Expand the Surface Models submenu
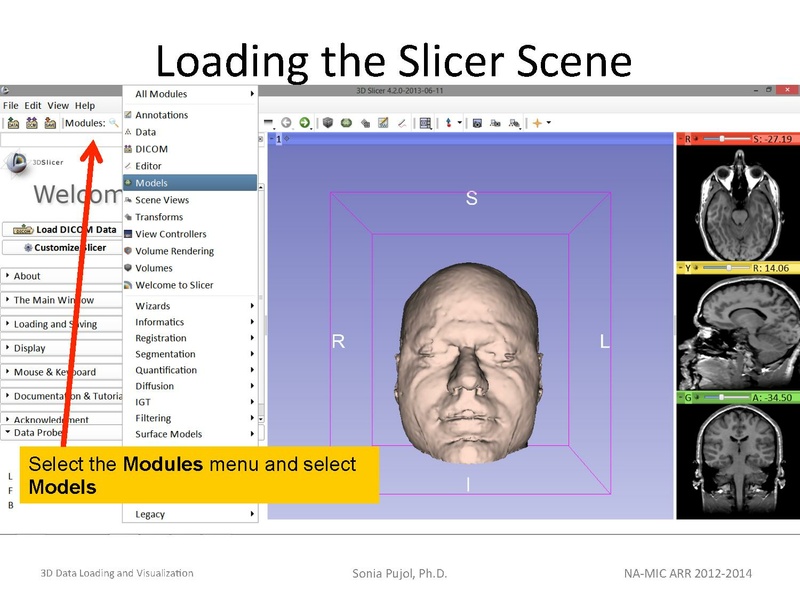 point(190,434)
